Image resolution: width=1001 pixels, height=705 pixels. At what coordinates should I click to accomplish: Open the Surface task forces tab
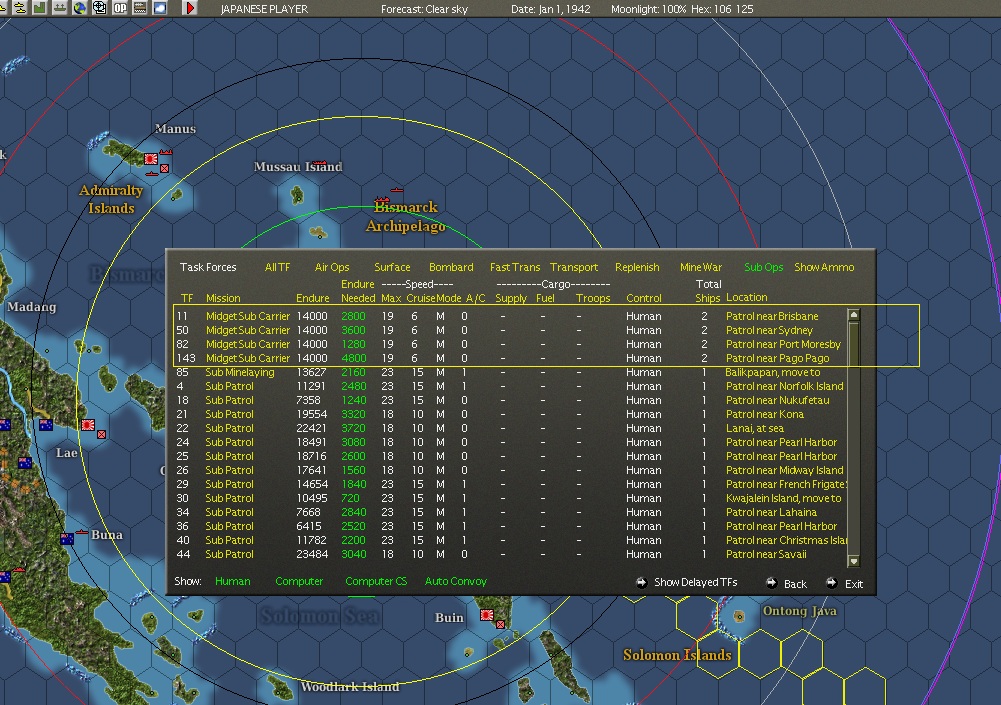click(x=392, y=267)
